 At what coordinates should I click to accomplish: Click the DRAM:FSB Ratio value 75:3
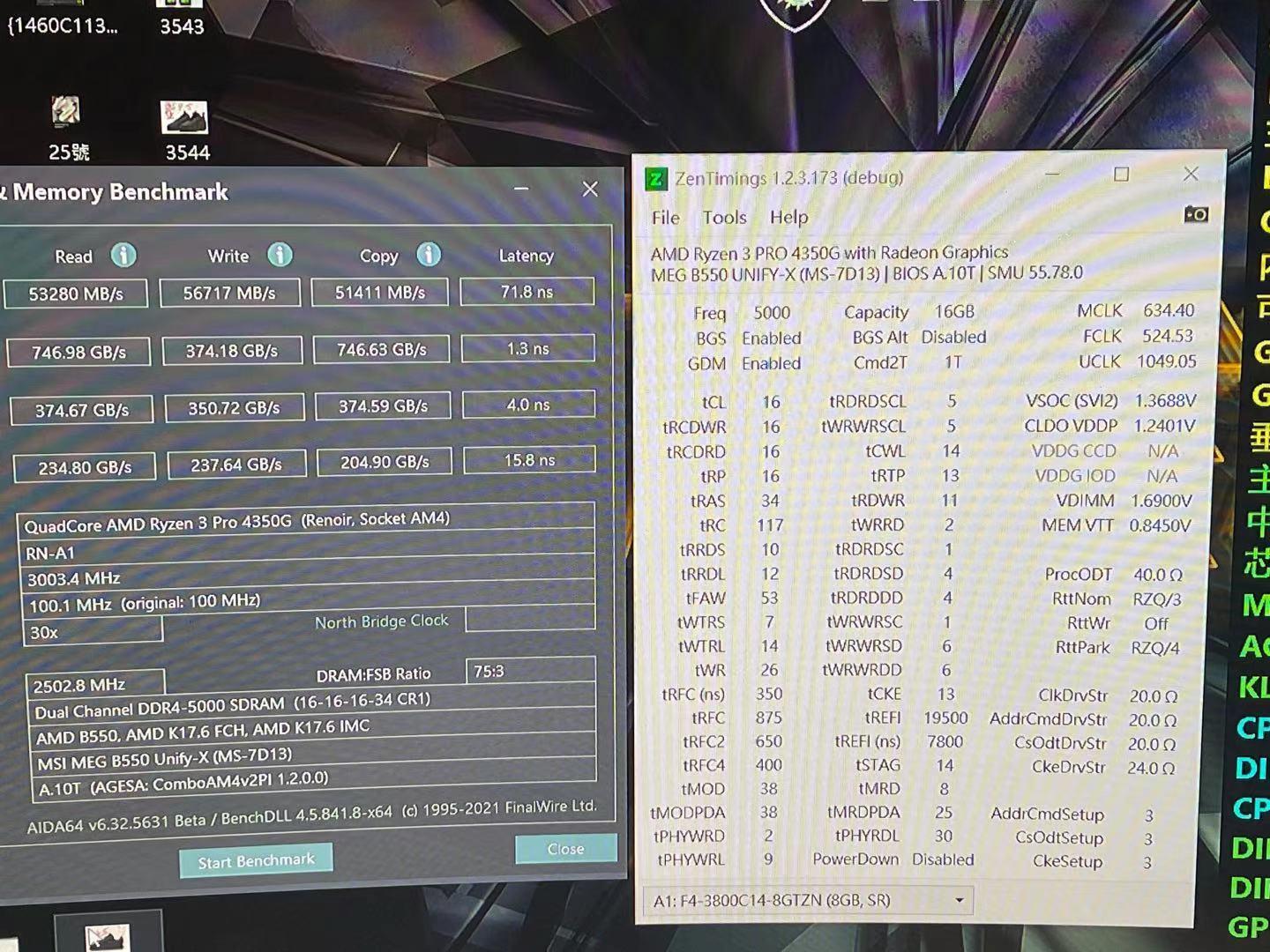tap(530, 671)
